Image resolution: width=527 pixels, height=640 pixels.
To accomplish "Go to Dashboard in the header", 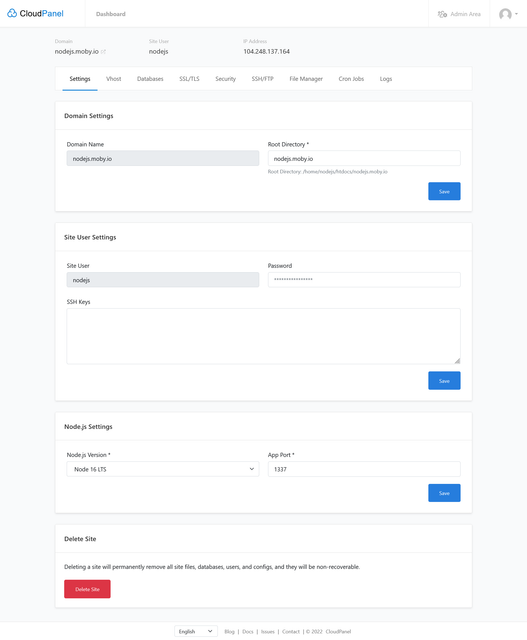I will coord(111,14).
